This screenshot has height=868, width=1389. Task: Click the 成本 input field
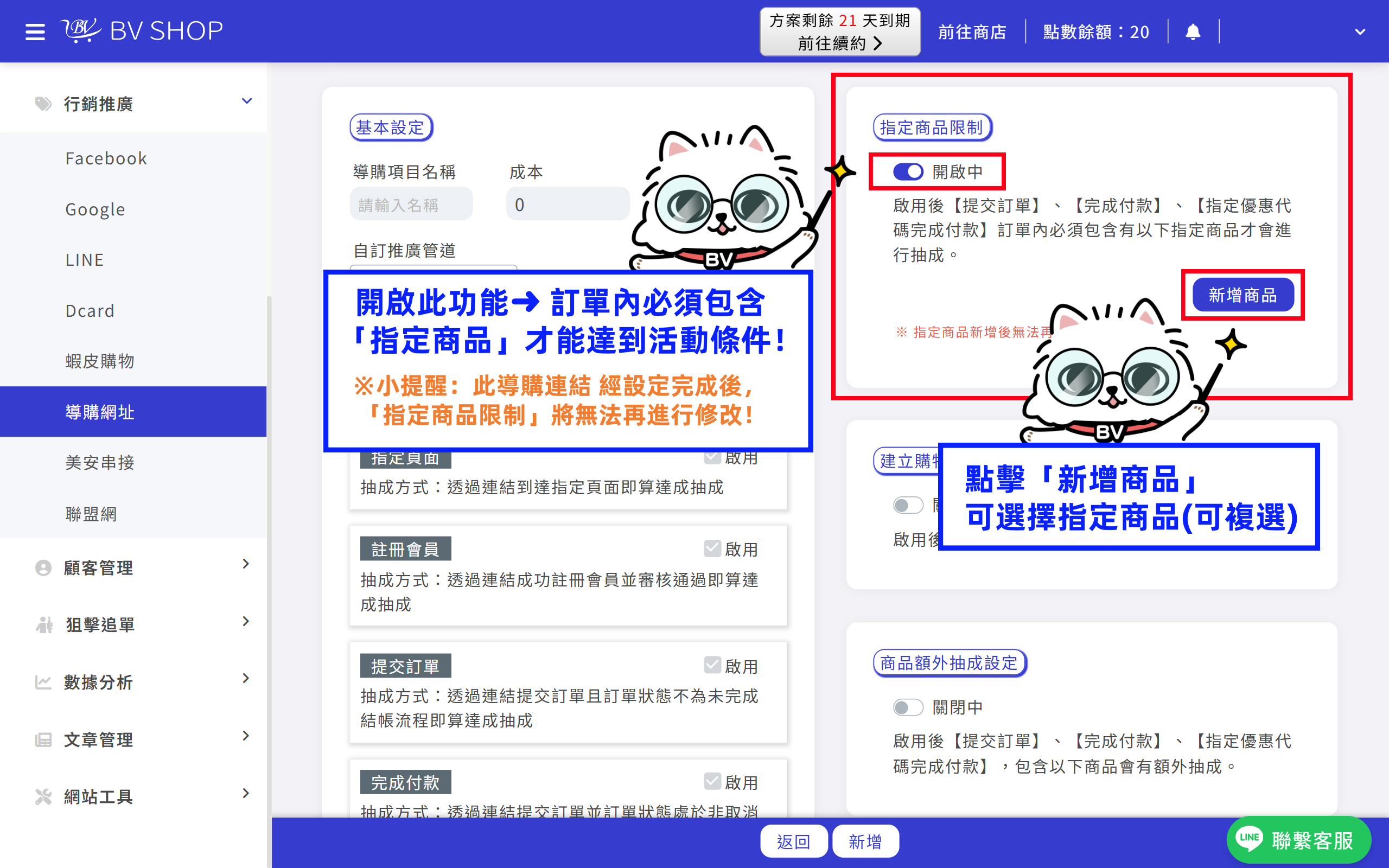click(x=567, y=205)
